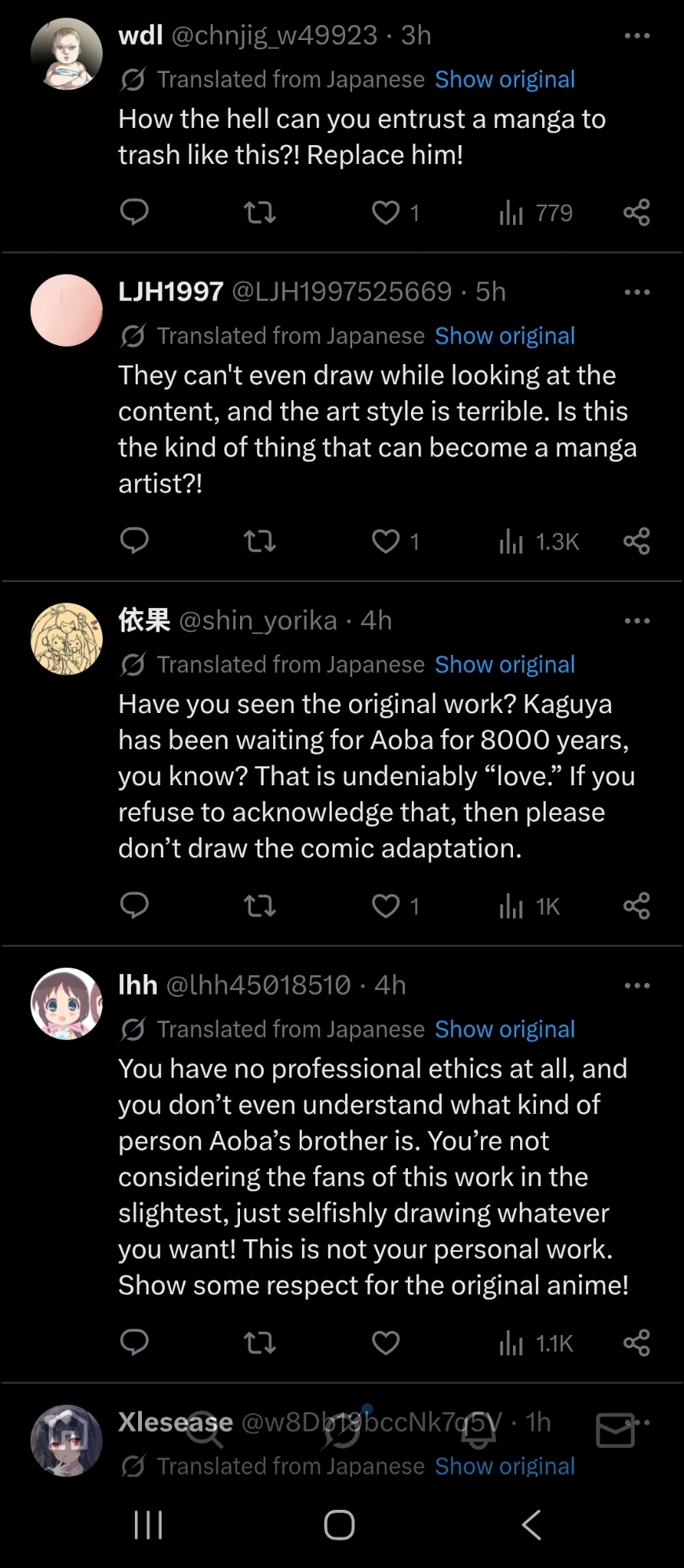Open LJH1997's pink profile avatar
Image resolution: width=684 pixels, height=1568 pixels.
(67, 311)
